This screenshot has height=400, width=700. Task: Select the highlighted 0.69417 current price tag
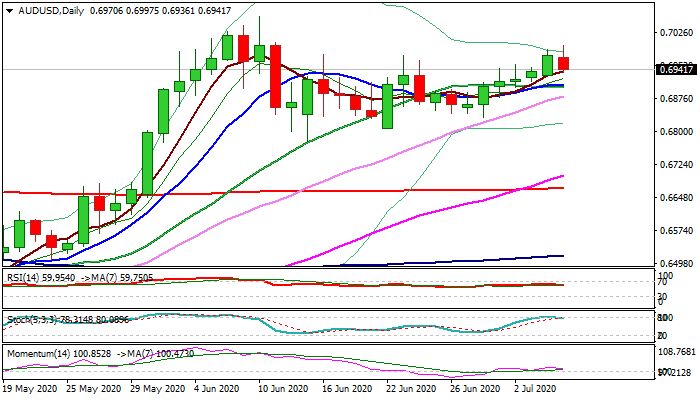pyautogui.click(x=676, y=70)
